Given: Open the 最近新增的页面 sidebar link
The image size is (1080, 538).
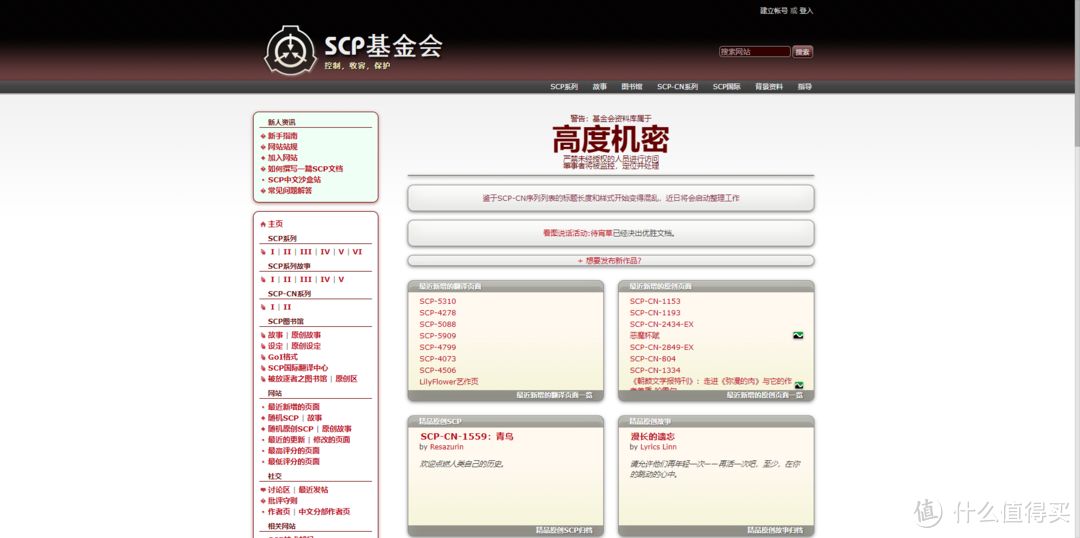Looking at the screenshot, I should pyautogui.click(x=293, y=406).
